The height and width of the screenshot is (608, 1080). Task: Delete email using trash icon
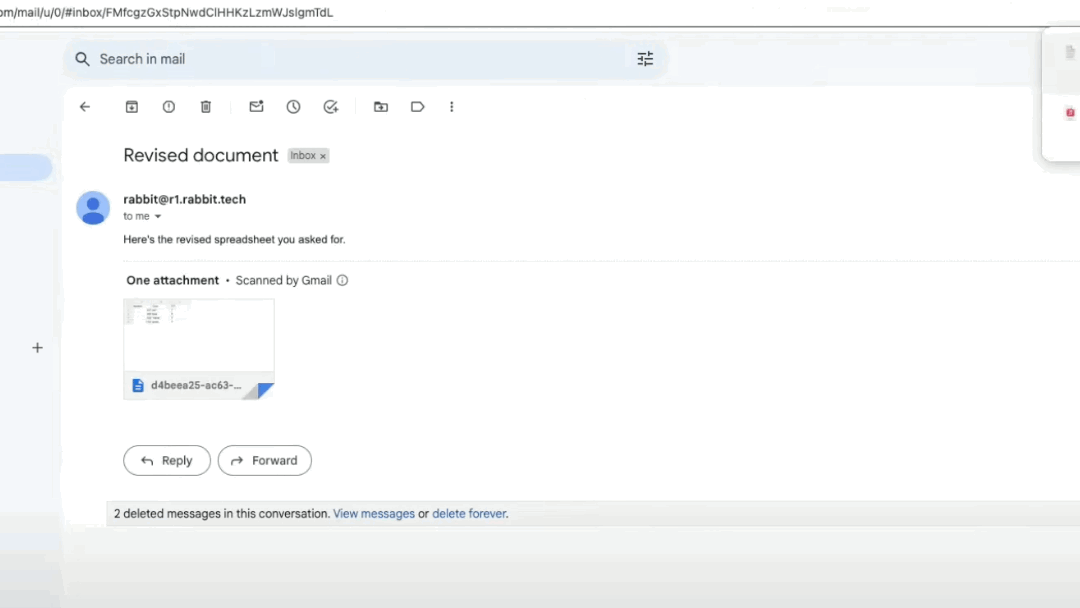pos(206,107)
